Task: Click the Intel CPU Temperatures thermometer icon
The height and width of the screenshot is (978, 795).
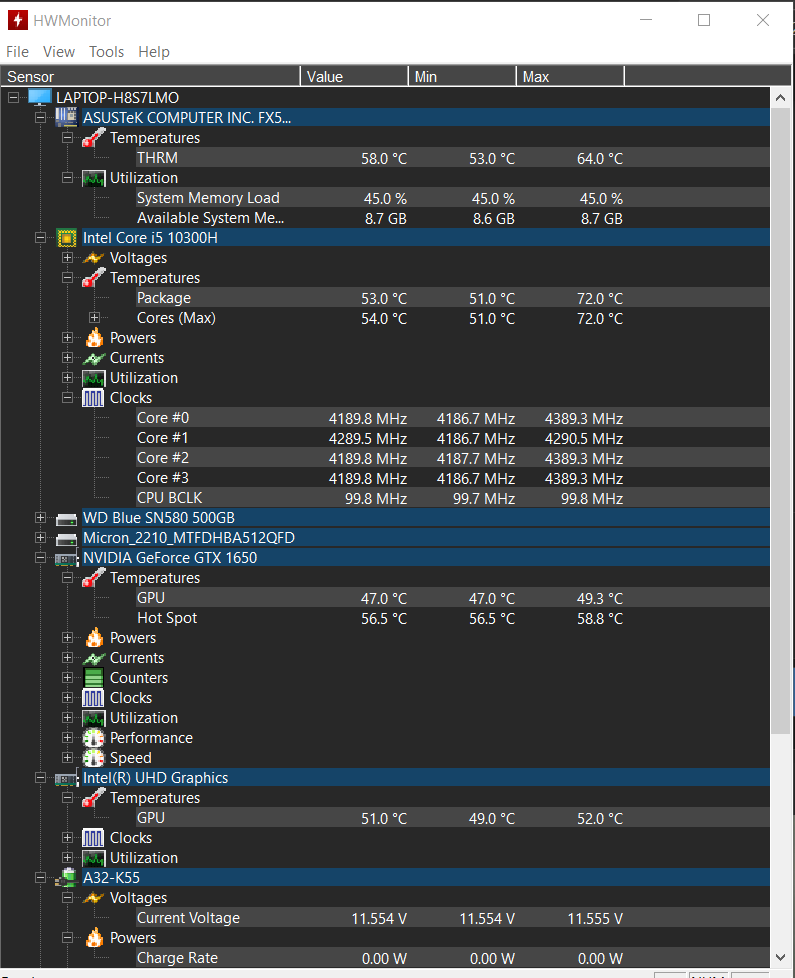Action: point(94,278)
